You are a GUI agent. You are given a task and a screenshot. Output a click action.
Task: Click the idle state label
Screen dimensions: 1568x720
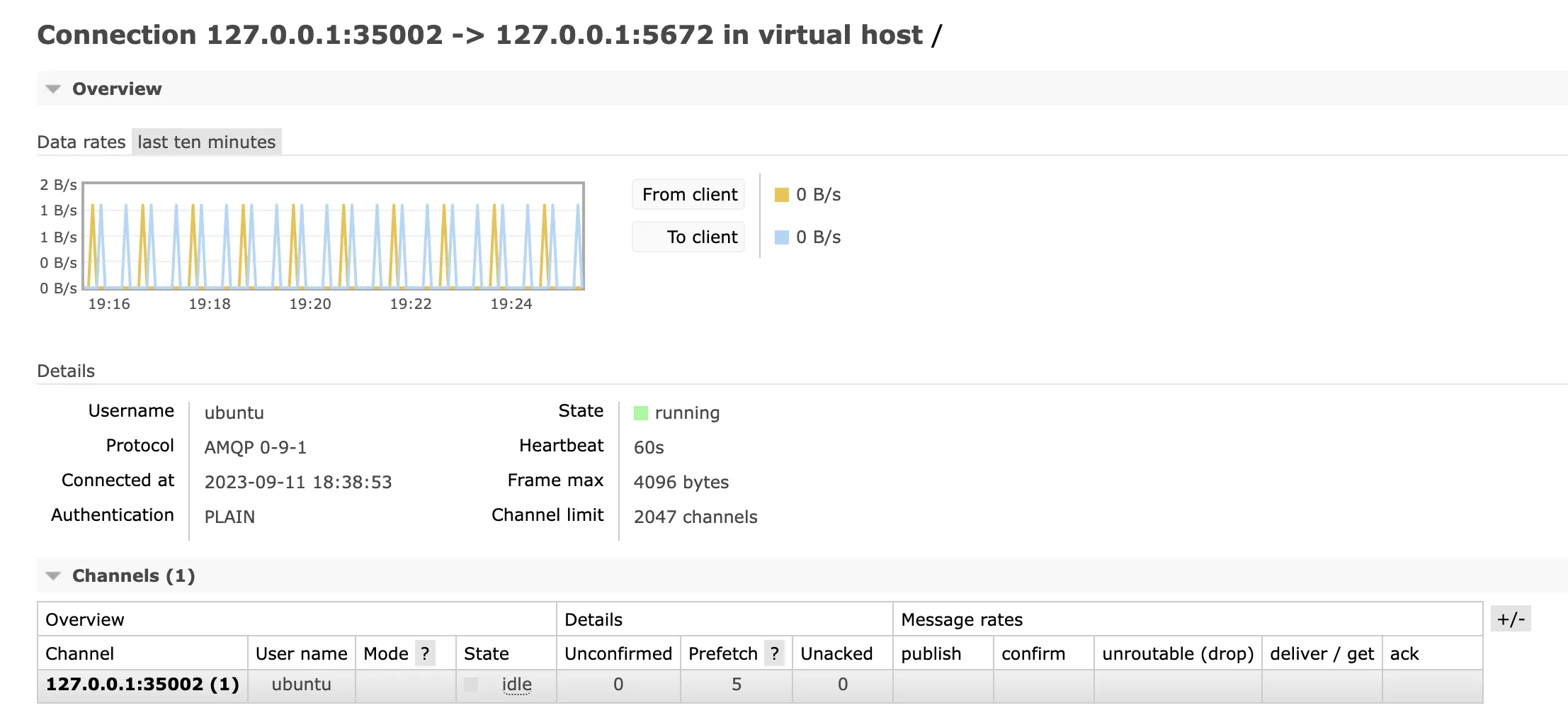[x=516, y=685]
